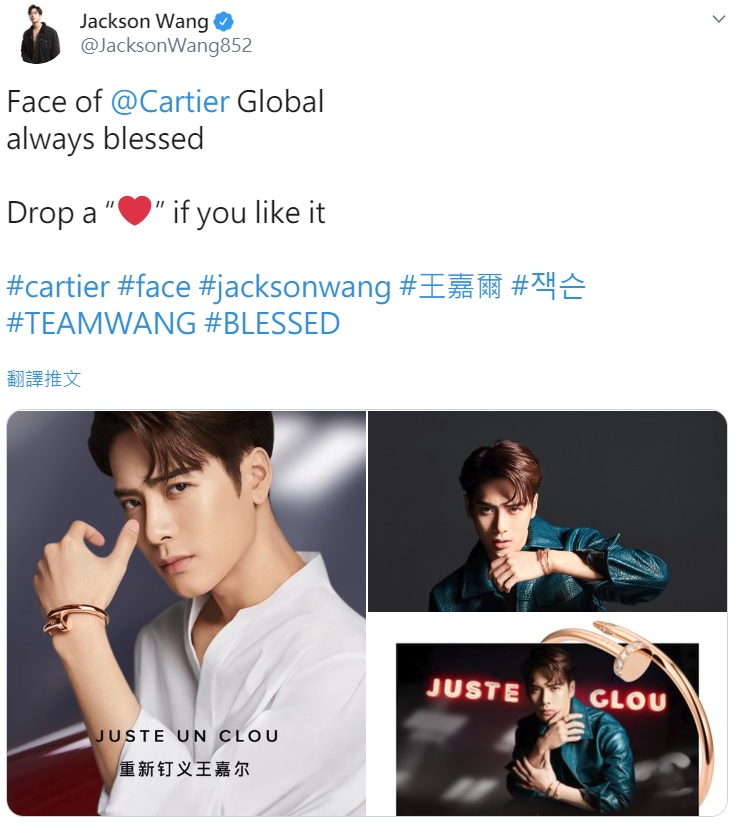Open the @Cartier mention link
Image resolution: width=740 pixels, height=834 pixels.
[170, 102]
